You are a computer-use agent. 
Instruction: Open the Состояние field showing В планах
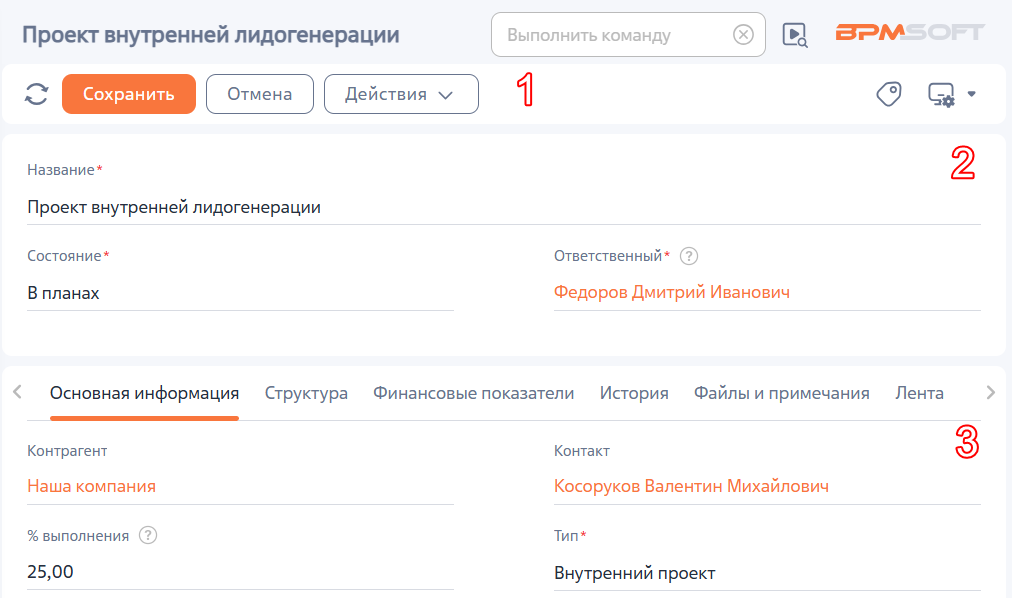[x=240, y=293]
